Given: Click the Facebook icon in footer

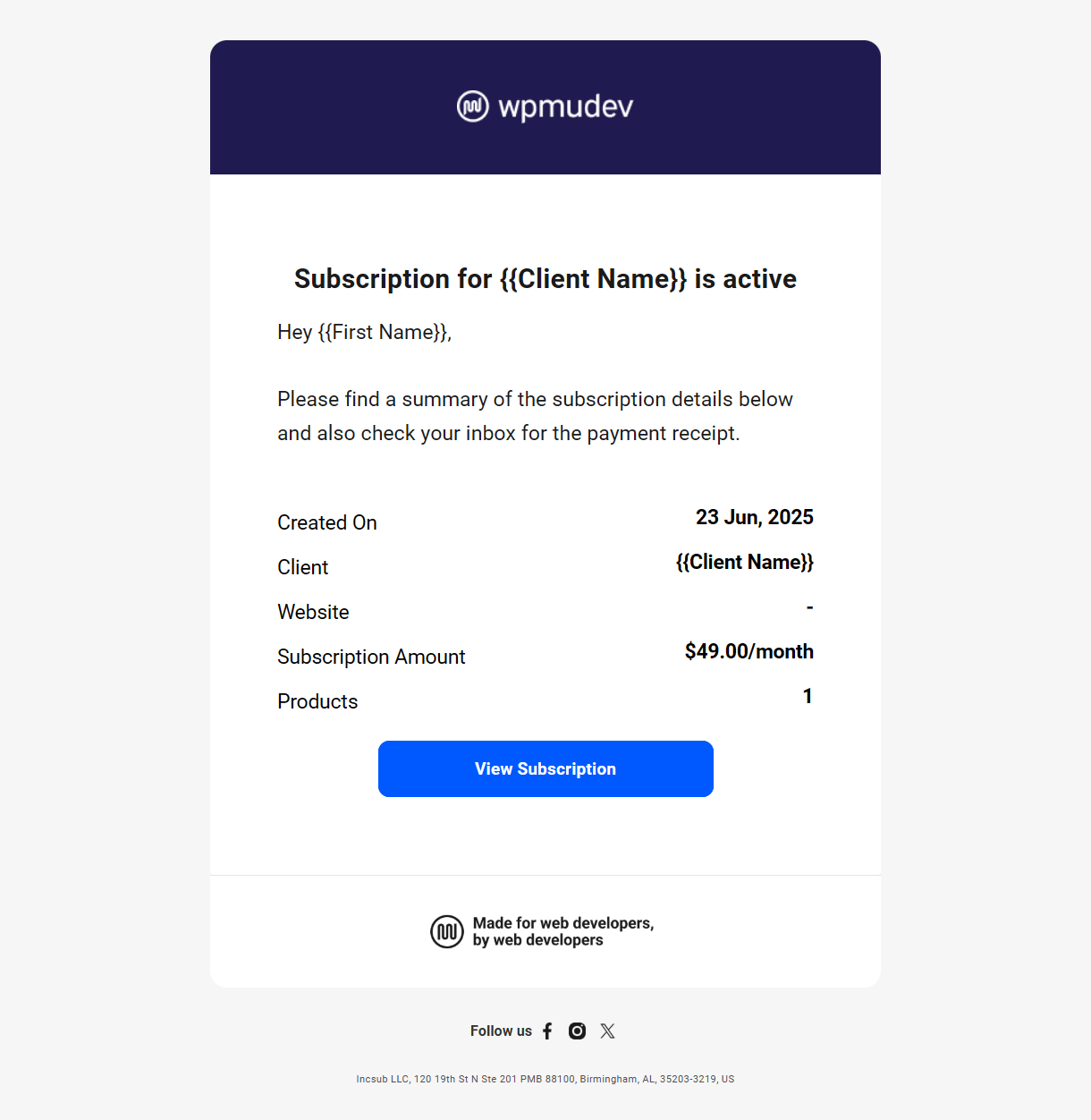Looking at the screenshot, I should click(547, 1031).
